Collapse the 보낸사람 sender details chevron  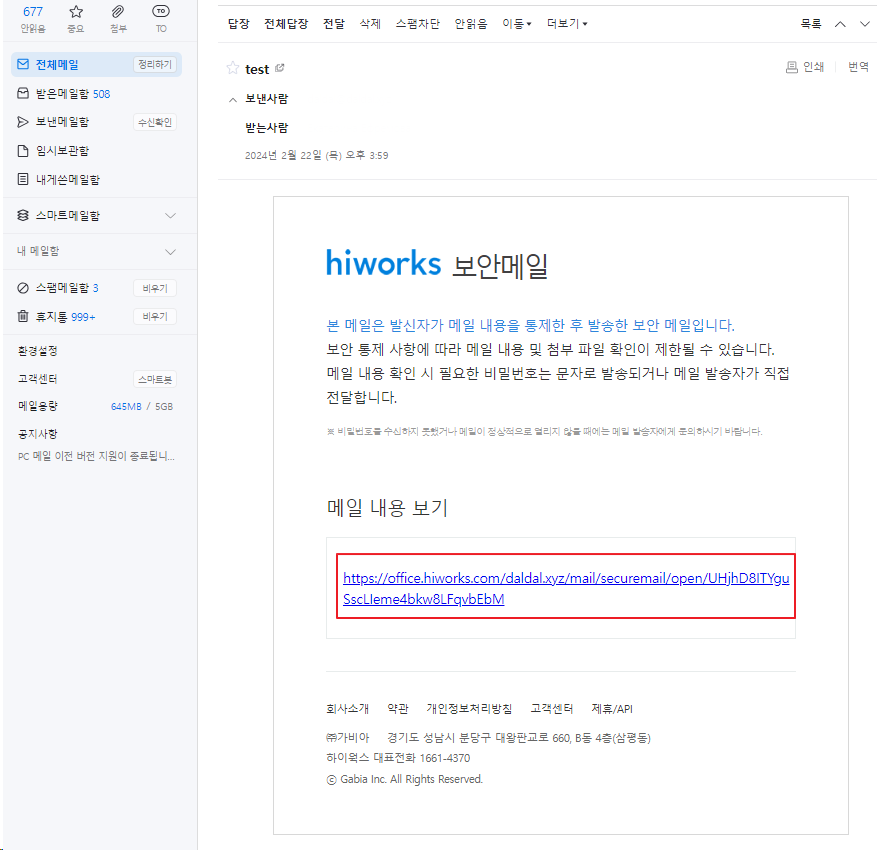(232, 99)
